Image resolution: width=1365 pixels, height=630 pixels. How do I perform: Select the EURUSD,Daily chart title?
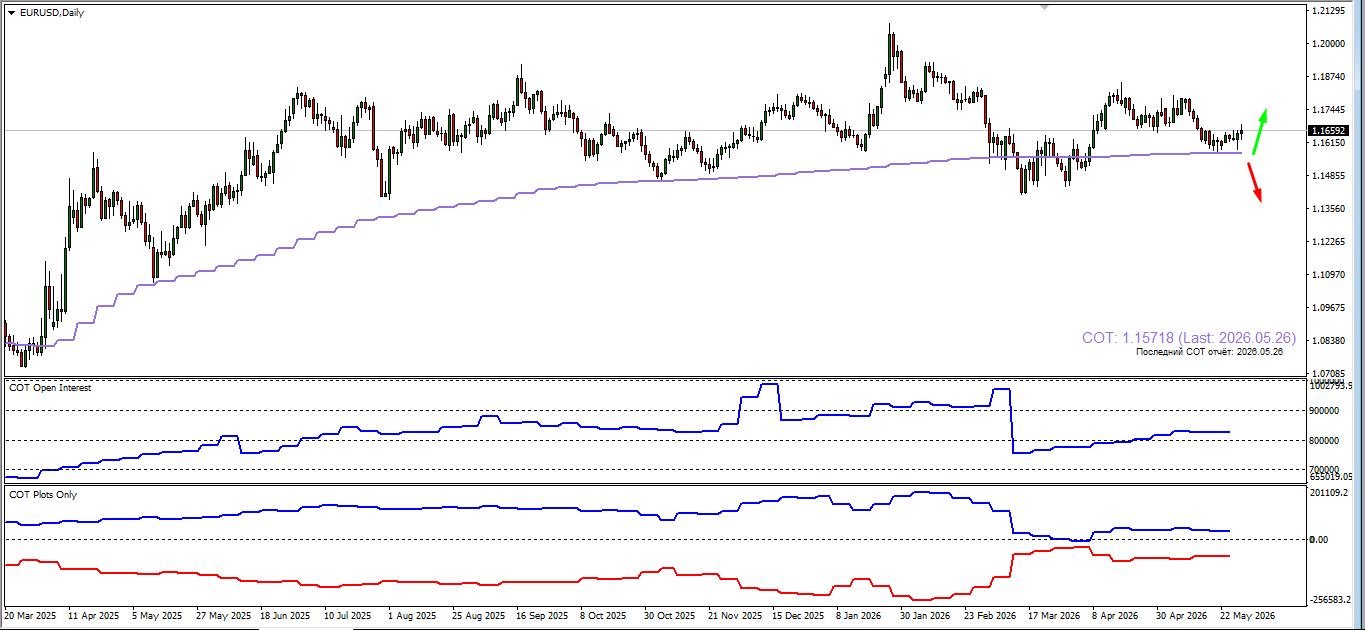pos(52,13)
